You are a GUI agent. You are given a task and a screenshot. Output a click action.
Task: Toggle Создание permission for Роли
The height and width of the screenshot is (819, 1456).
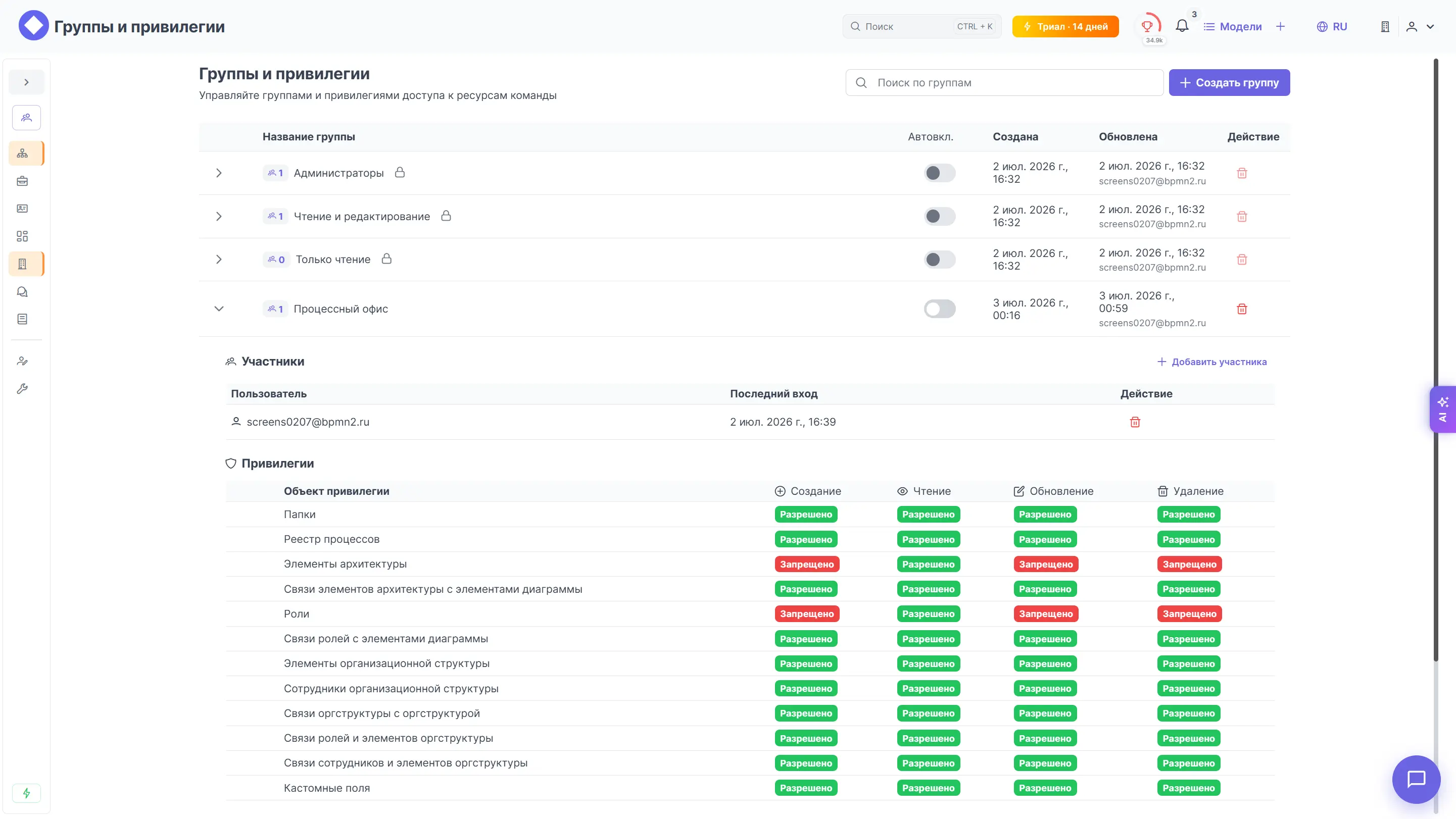[x=807, y=614]
